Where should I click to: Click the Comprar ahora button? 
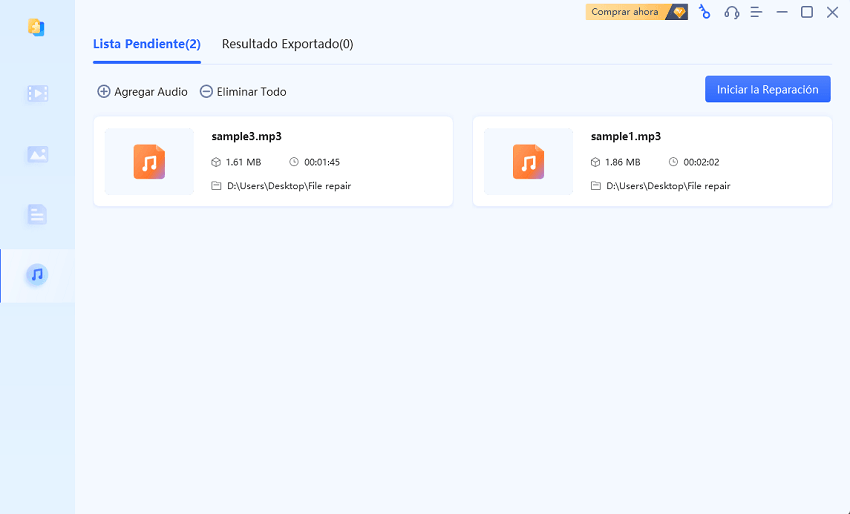(x=626, y=12)
